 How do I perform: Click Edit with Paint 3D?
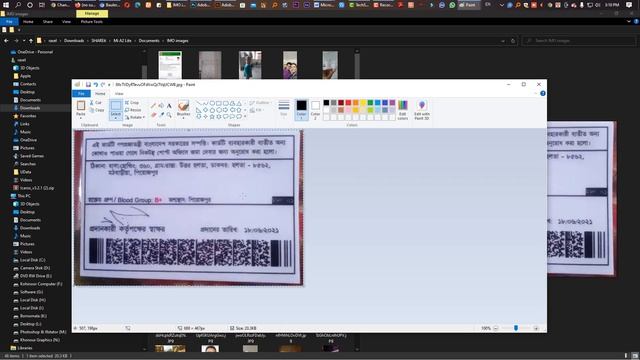[x=422, y=110]
